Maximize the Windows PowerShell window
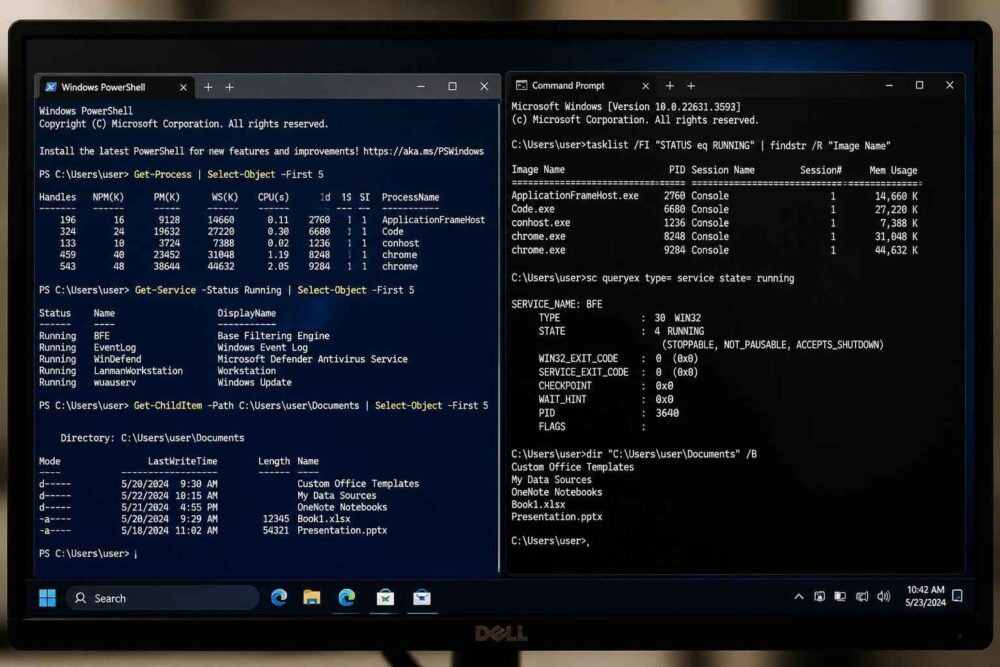Viewport: 1000px width, 667px height. click(x=452, y=86)
